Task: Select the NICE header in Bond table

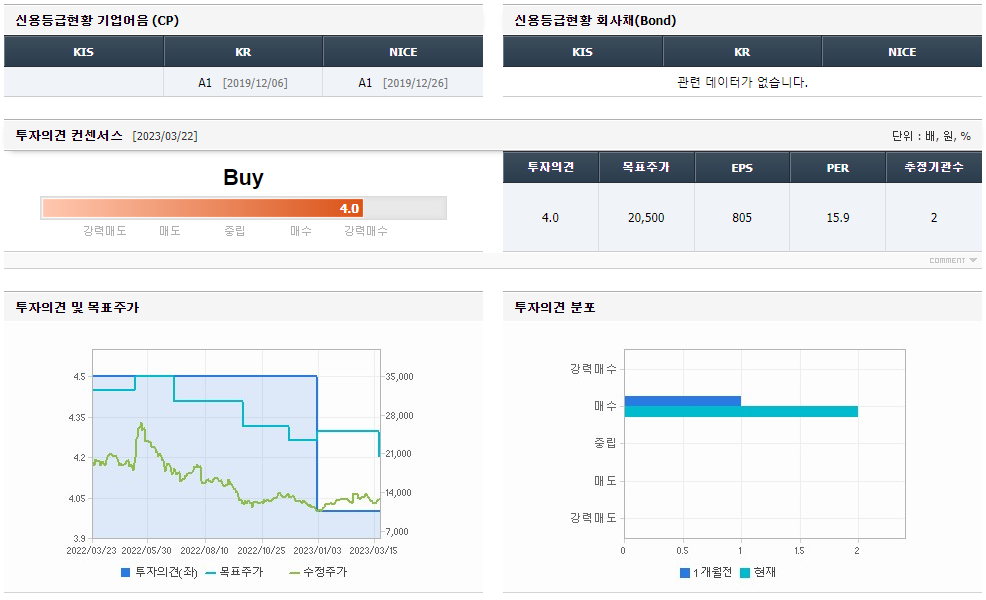Action: (x=902, y=52)
